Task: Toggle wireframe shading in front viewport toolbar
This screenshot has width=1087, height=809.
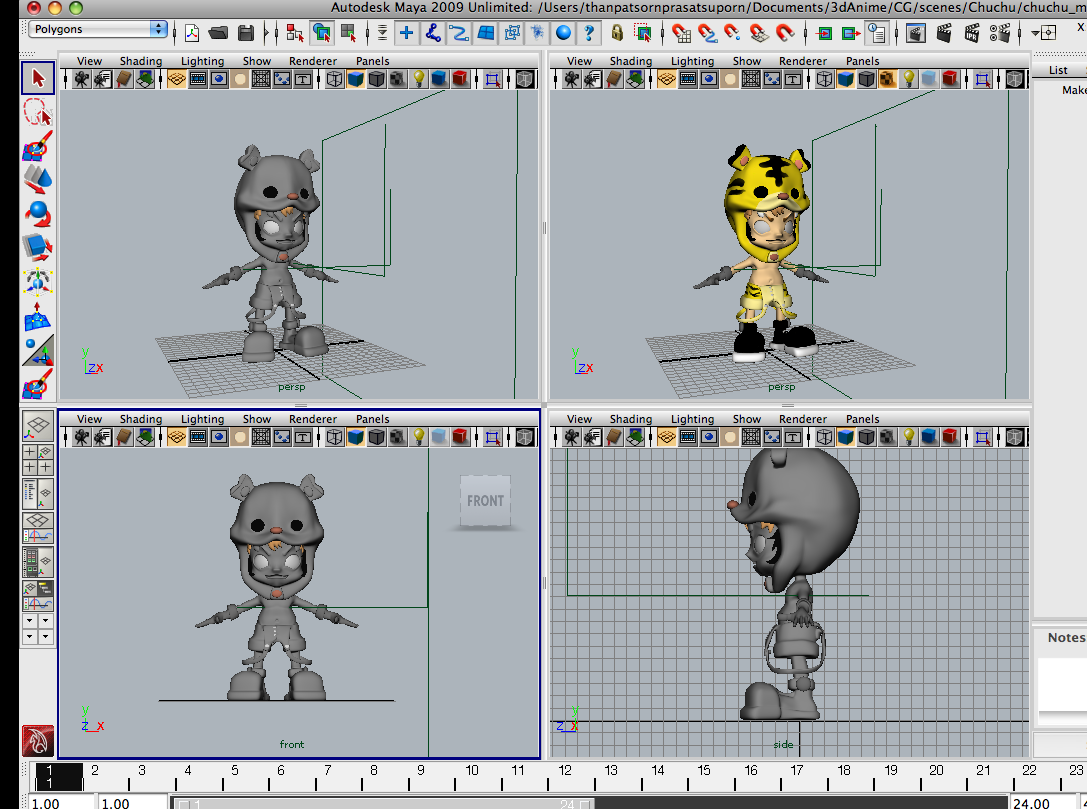Action: point(335,437)
